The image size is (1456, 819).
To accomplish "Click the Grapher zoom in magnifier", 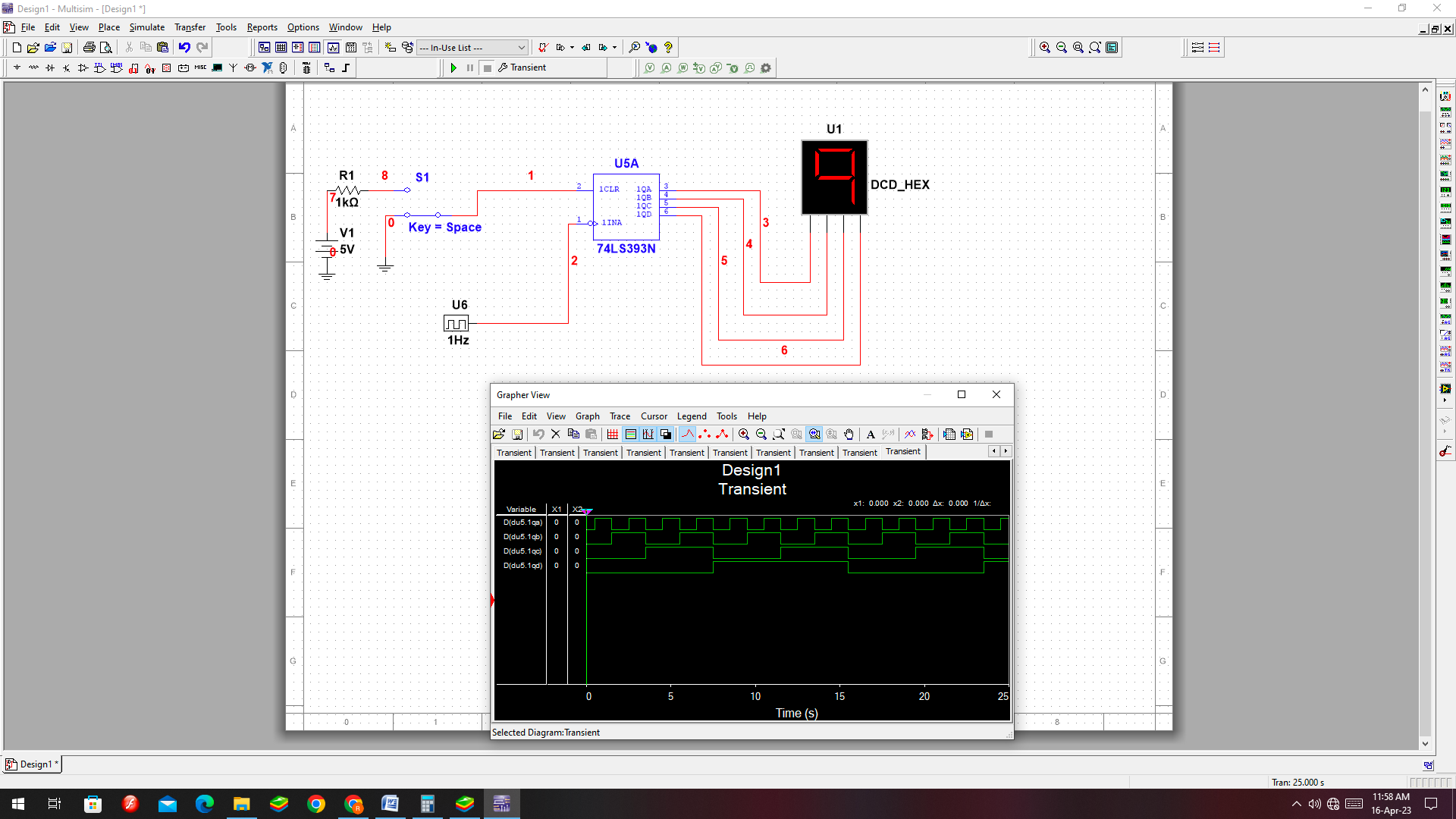I will 744,435.
